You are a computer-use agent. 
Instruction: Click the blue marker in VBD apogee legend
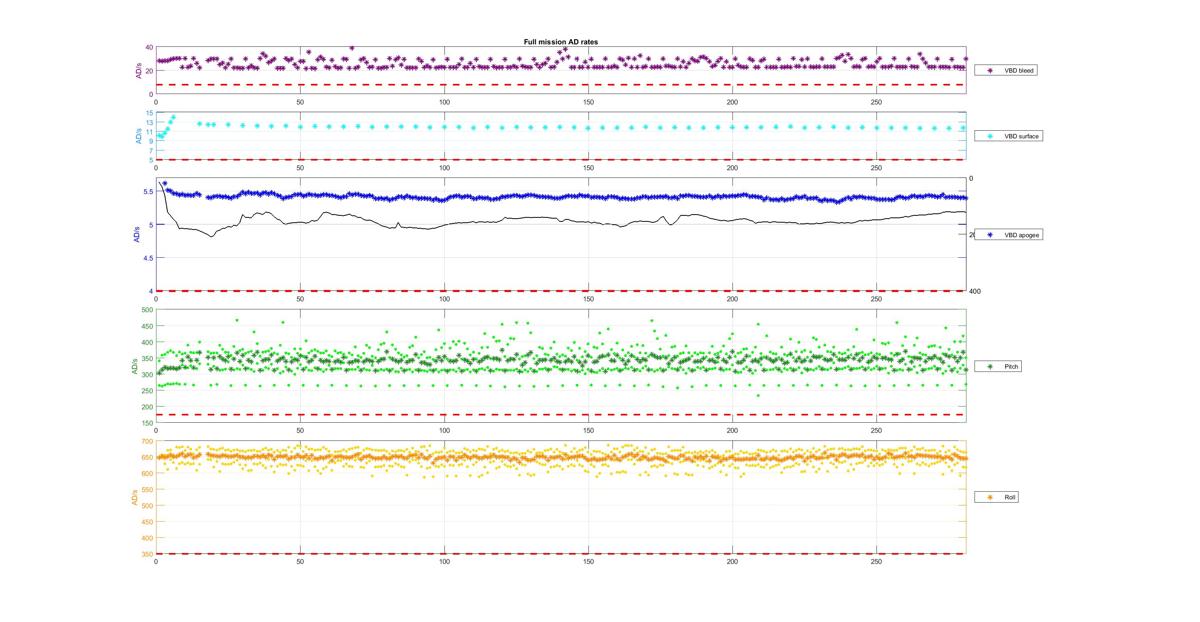click(x=990, y=234)
